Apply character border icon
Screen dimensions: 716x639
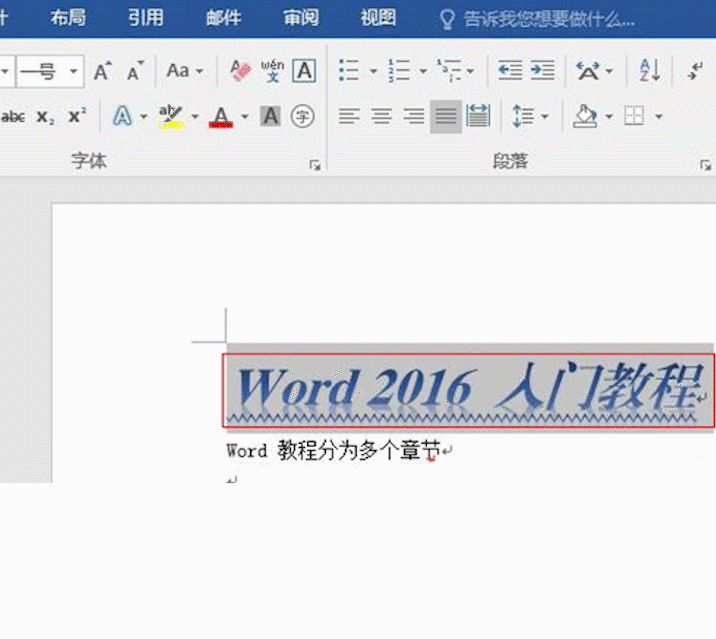(304, 71)
